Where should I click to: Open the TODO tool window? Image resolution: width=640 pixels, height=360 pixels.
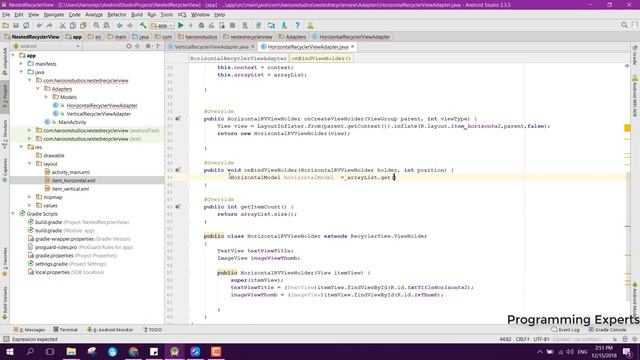click(x=153, y=329)
